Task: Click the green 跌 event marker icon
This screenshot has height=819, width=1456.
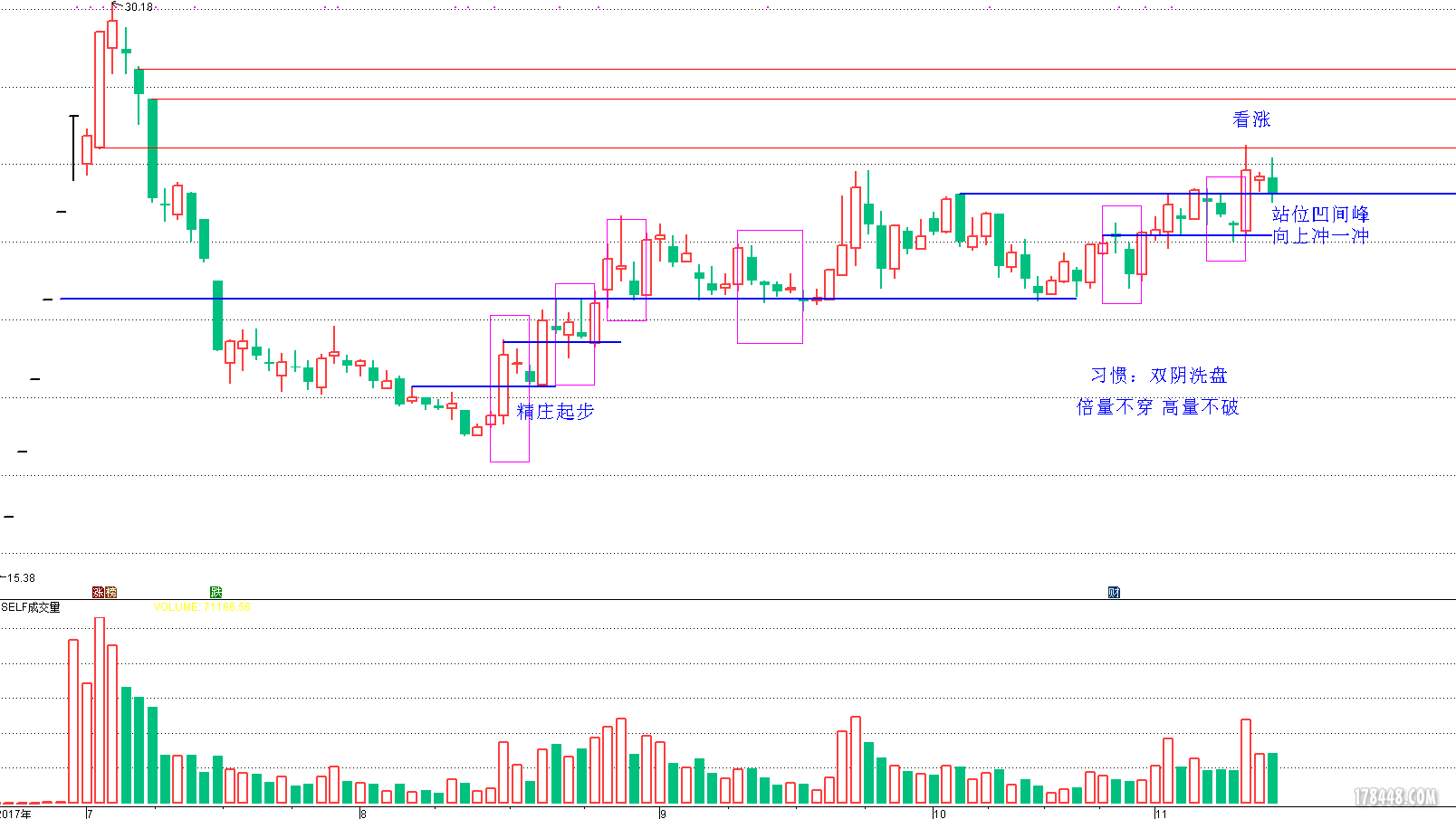Action: click(x=216, y=592)
